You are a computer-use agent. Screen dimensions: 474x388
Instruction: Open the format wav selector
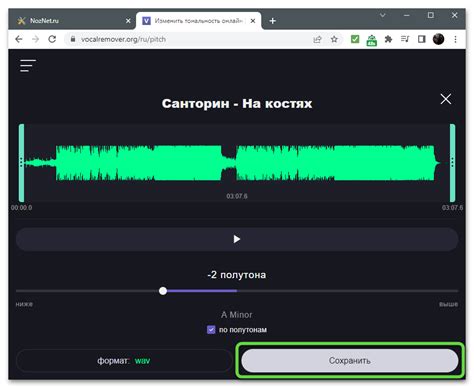pos(124,360)
